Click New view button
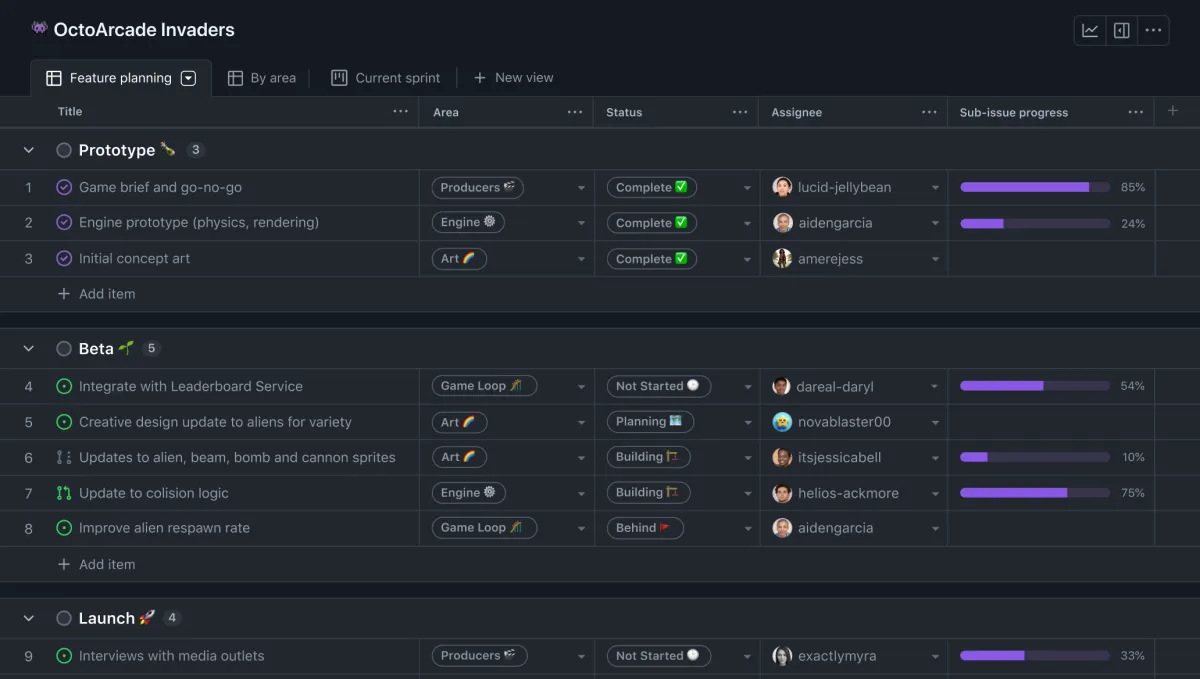The width and height of the screenshot is (1200, 679). pyautogui.click(x=513, y=78)
